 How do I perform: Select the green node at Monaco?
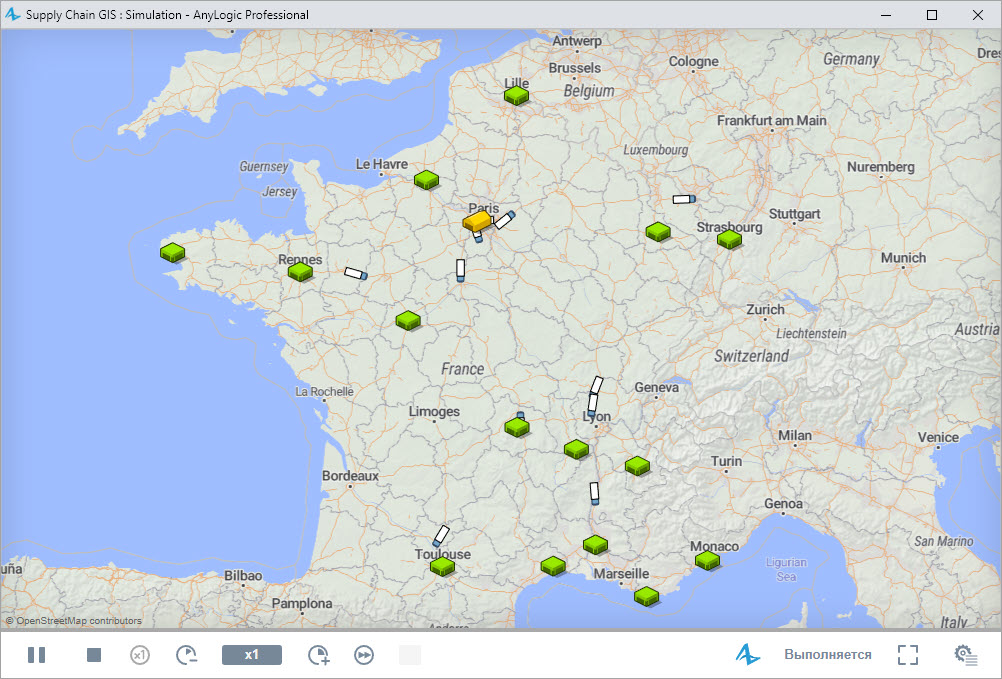point(707,561)
